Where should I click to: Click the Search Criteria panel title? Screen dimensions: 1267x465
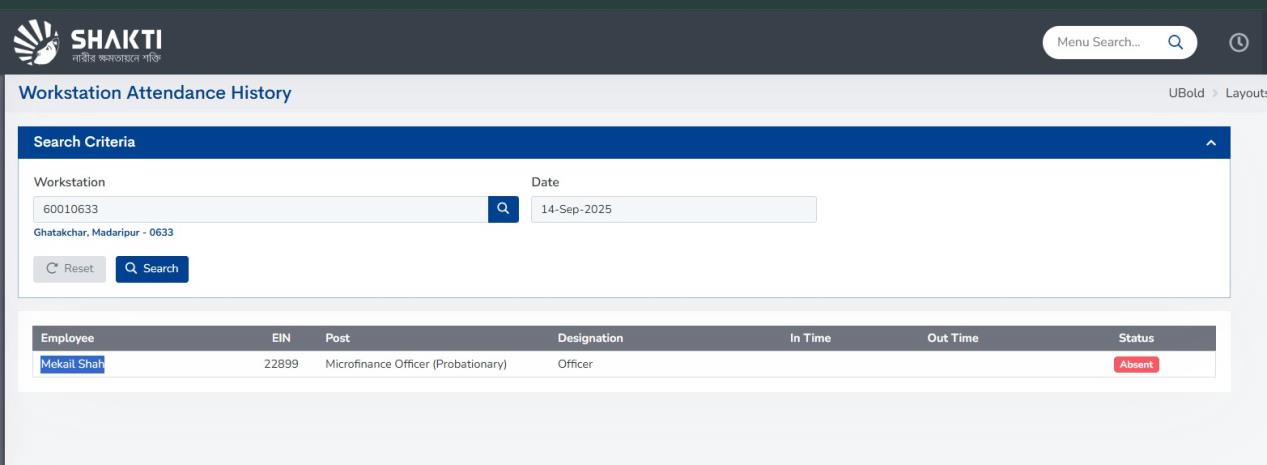coord(84,142)
